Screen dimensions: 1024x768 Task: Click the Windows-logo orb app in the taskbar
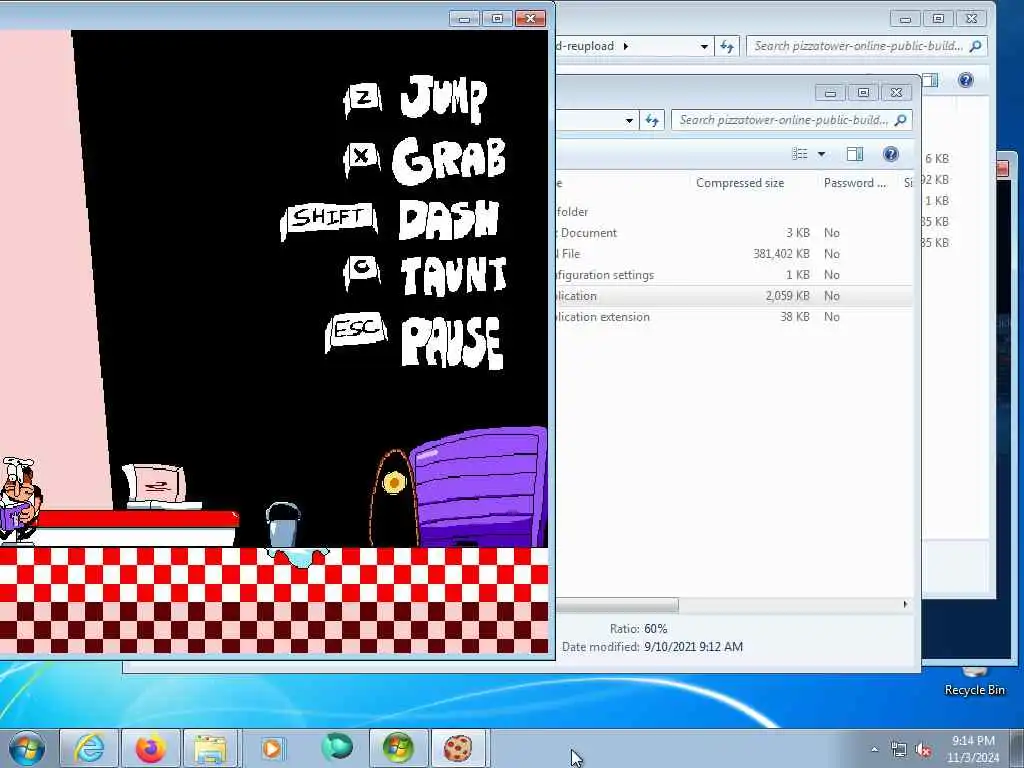pos(398,748)
